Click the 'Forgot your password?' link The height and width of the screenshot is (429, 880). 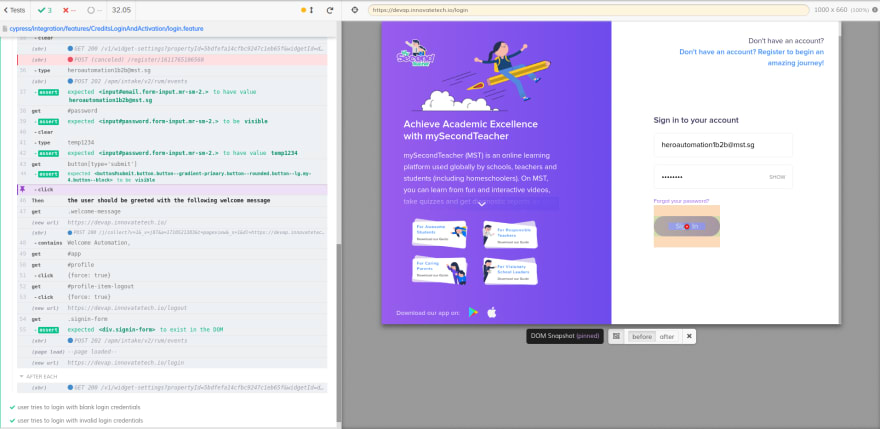click(x=681, y=200)
